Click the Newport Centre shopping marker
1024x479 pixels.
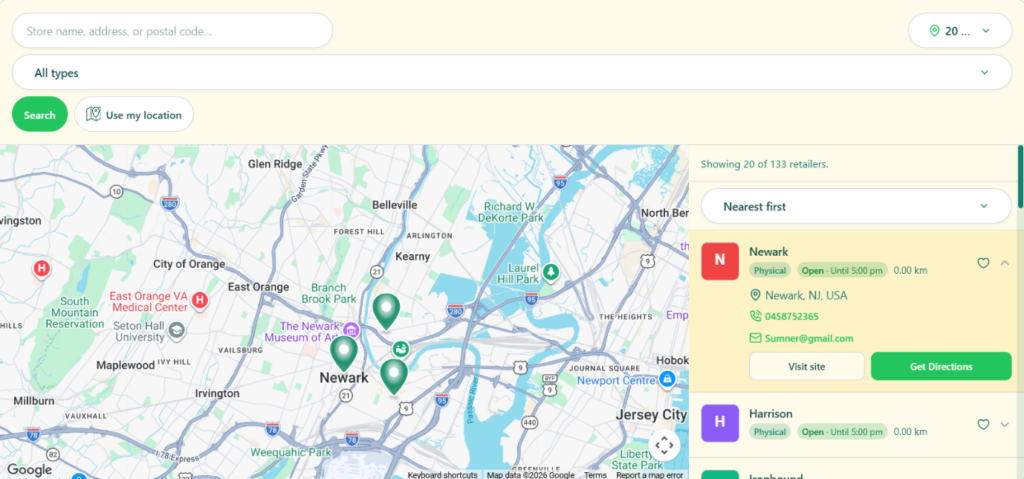click(667, 378)
